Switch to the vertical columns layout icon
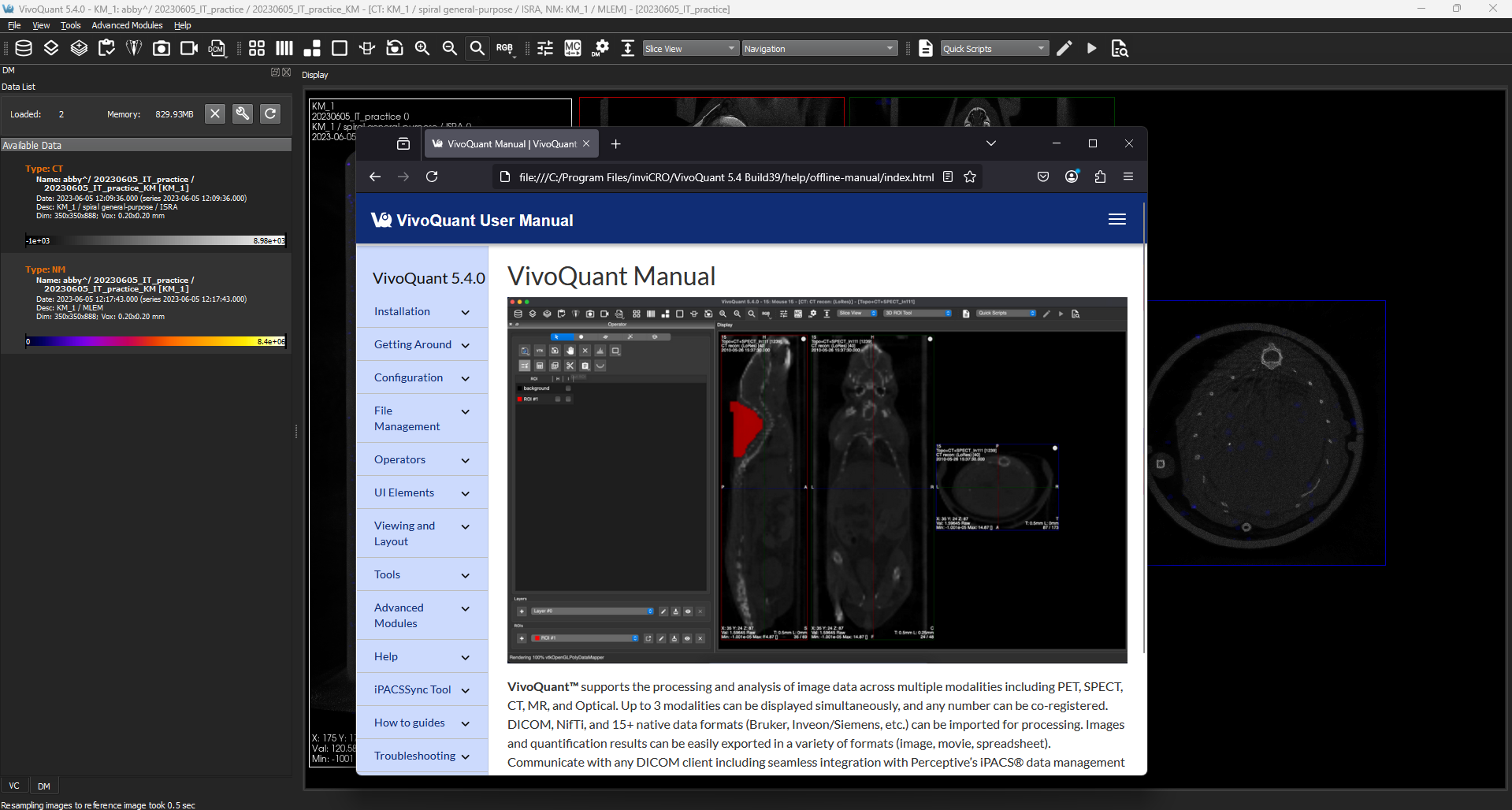The height and width of the screenshot is (810, 1512). 284,48
